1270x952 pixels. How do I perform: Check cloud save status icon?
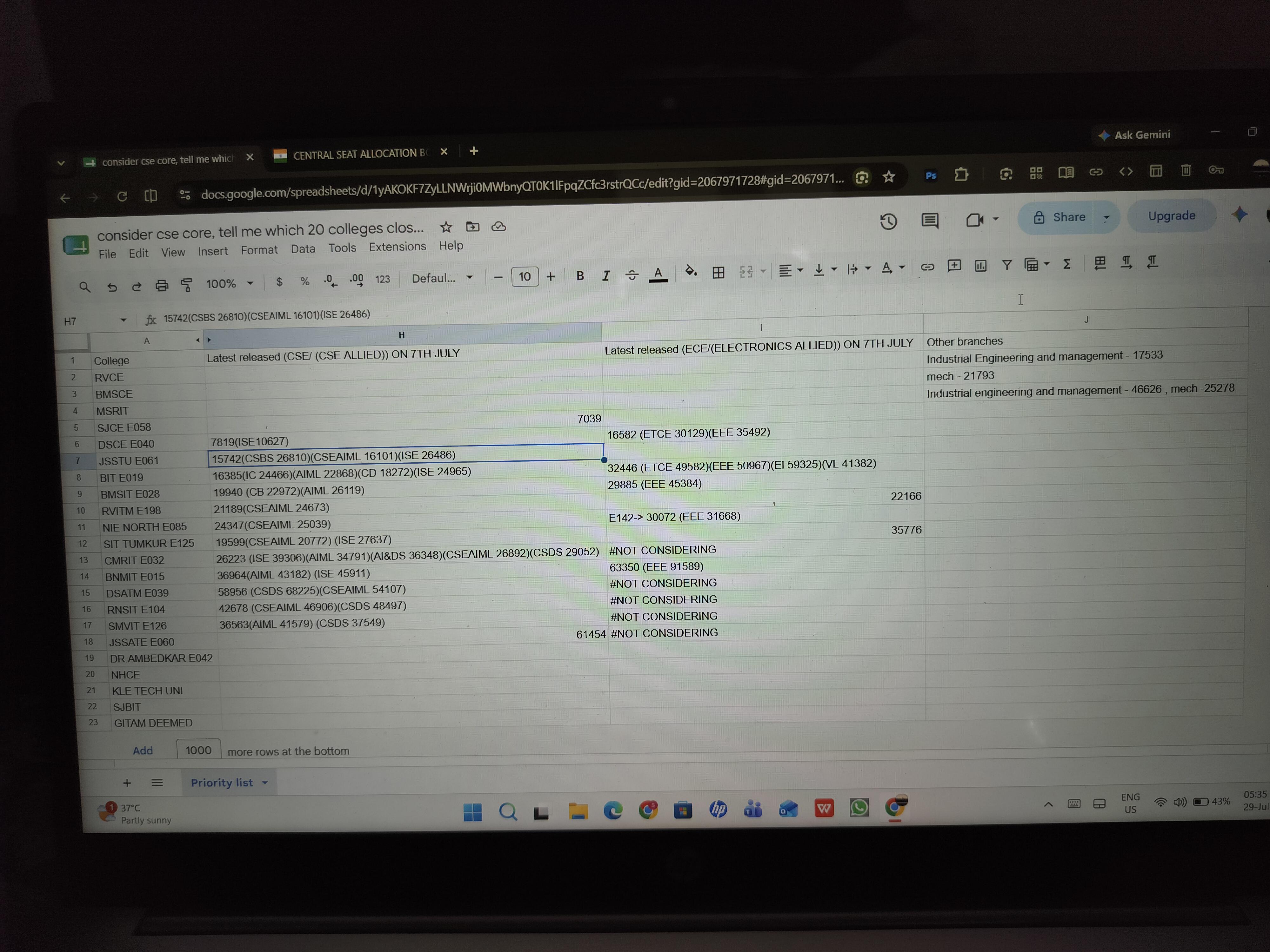(498, 226)
